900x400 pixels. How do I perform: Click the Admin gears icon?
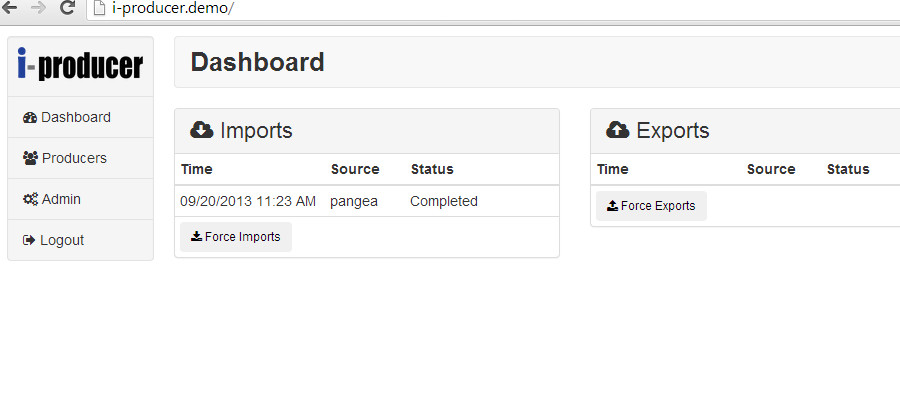30,199
